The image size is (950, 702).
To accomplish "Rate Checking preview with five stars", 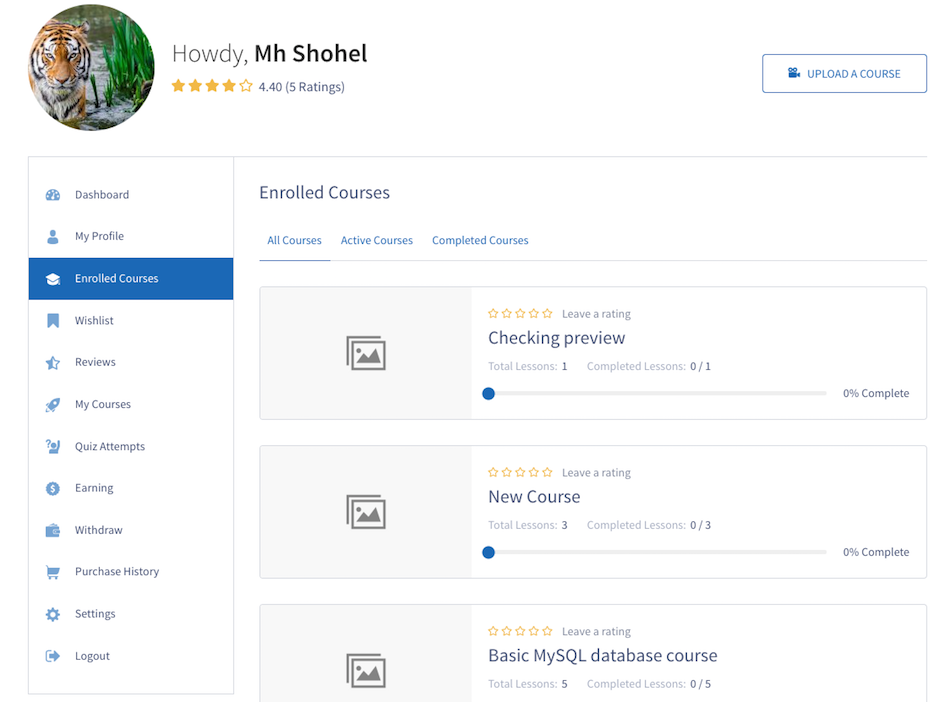I will point(547,314).
